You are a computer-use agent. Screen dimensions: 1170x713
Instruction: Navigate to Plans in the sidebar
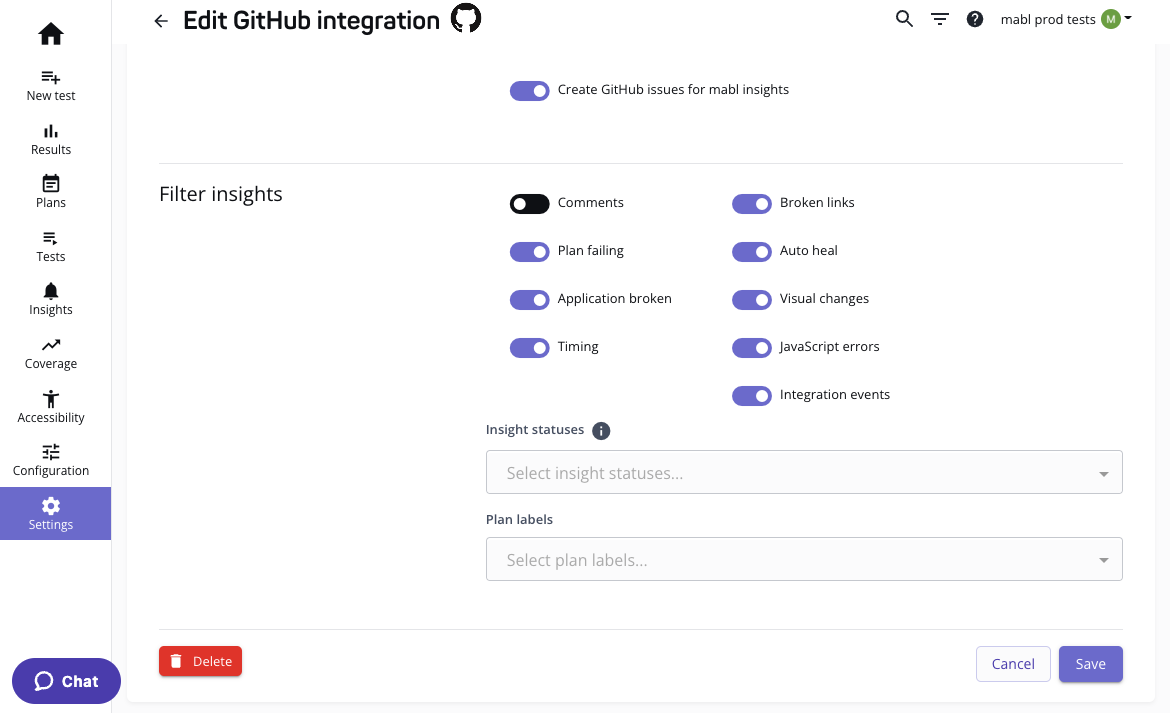click(51, 192)
